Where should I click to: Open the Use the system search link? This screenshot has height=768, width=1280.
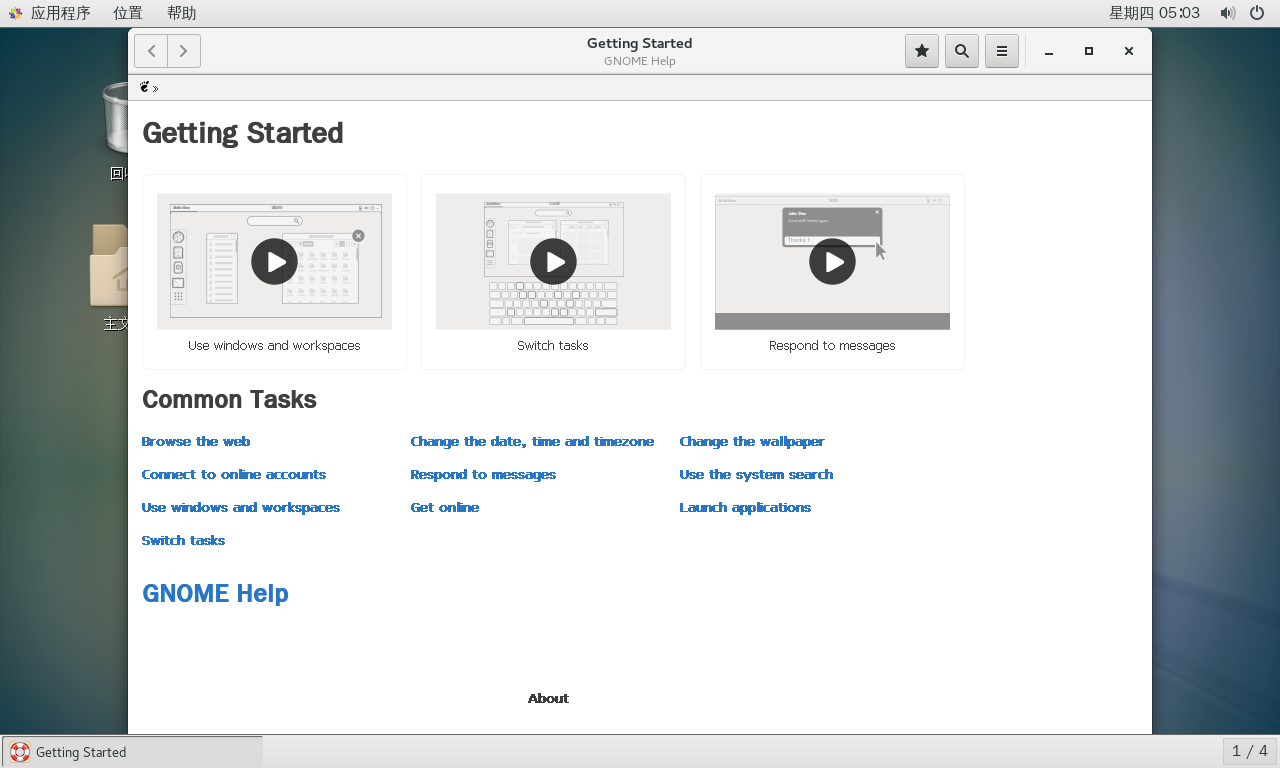pyautogui.click(x=756, y=474)
